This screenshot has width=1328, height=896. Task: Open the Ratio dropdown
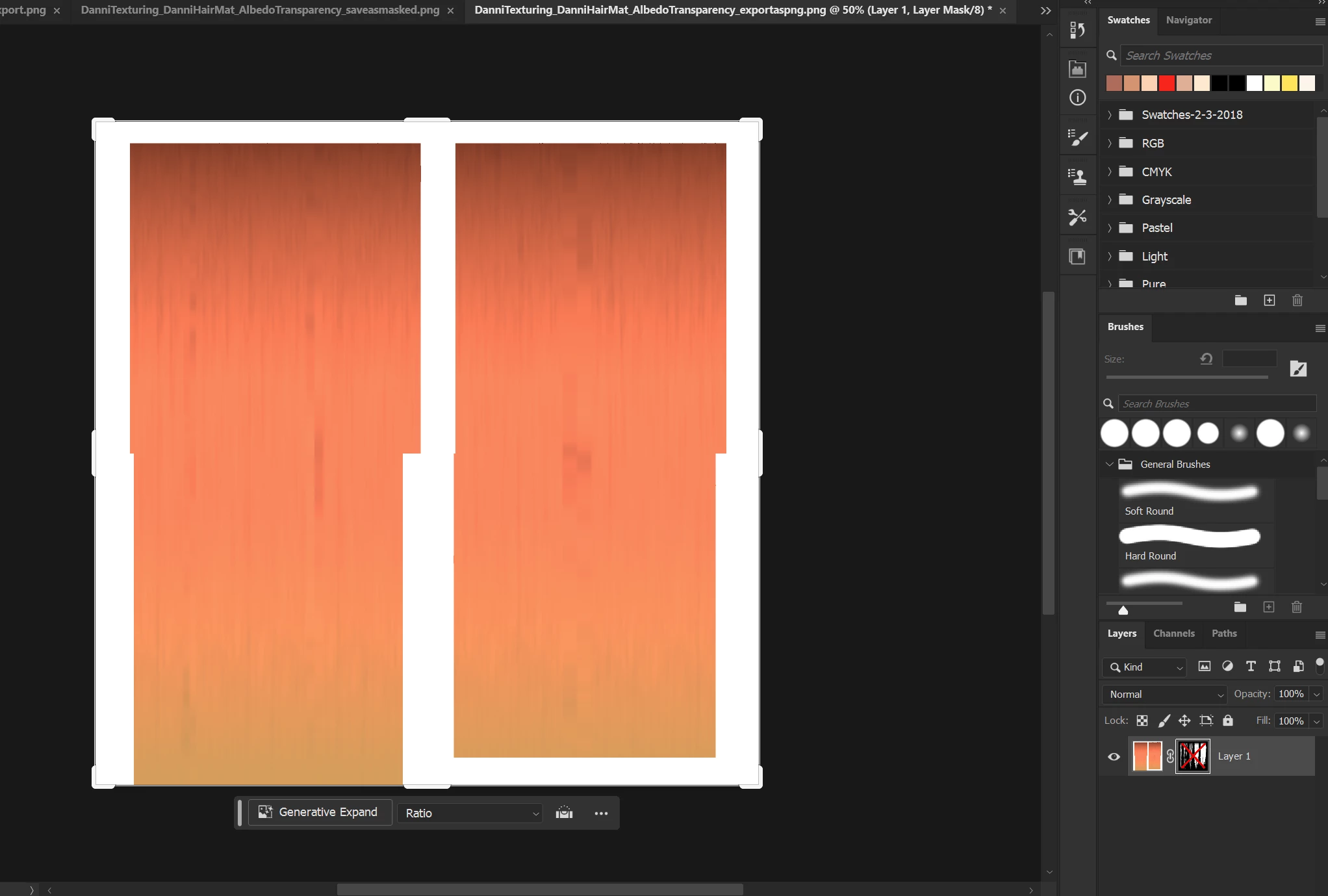click(x=470, y=813)
